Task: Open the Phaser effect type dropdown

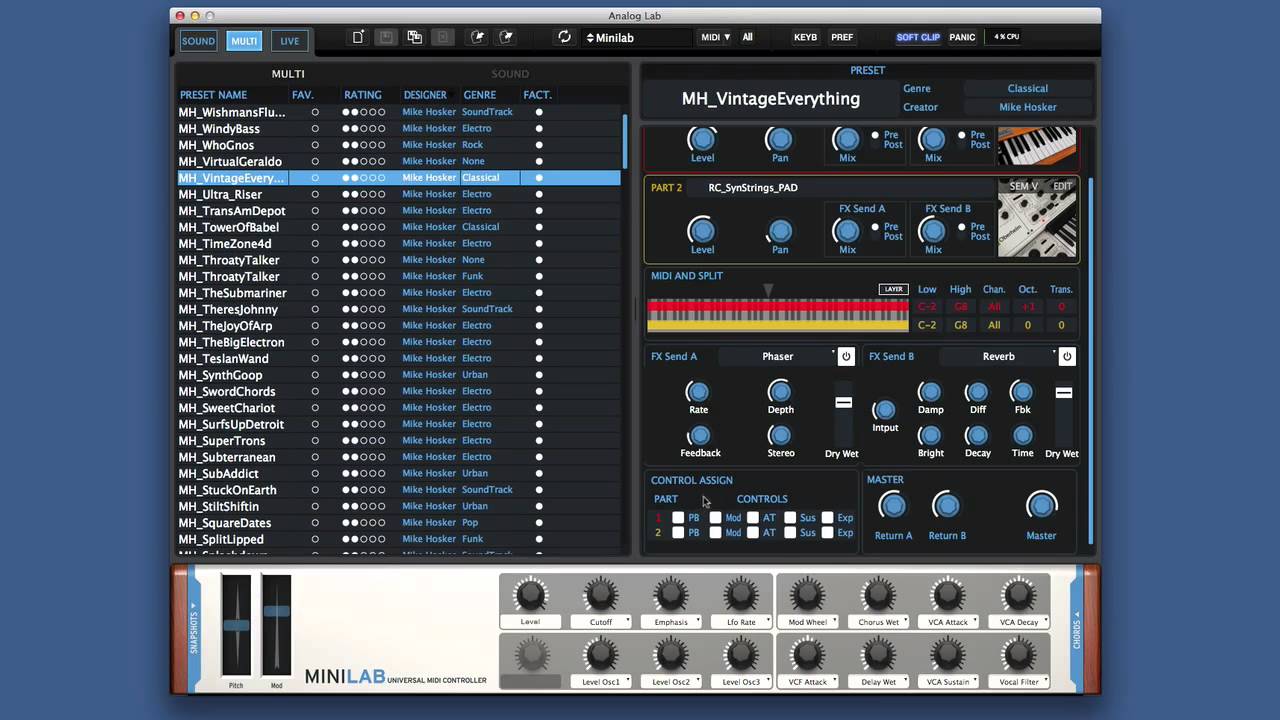Action: click(x=777, y=356)
